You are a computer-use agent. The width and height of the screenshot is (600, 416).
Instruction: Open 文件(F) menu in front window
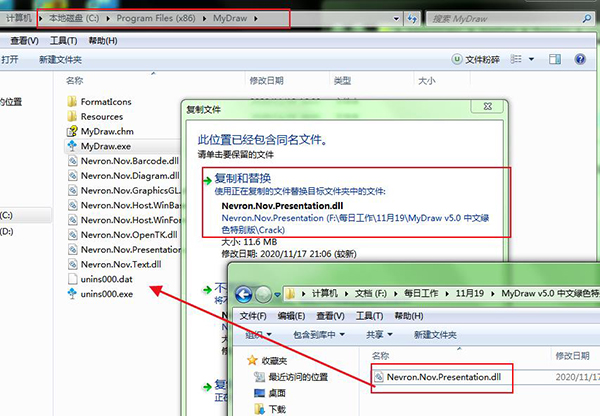click(x=253, y=316)
